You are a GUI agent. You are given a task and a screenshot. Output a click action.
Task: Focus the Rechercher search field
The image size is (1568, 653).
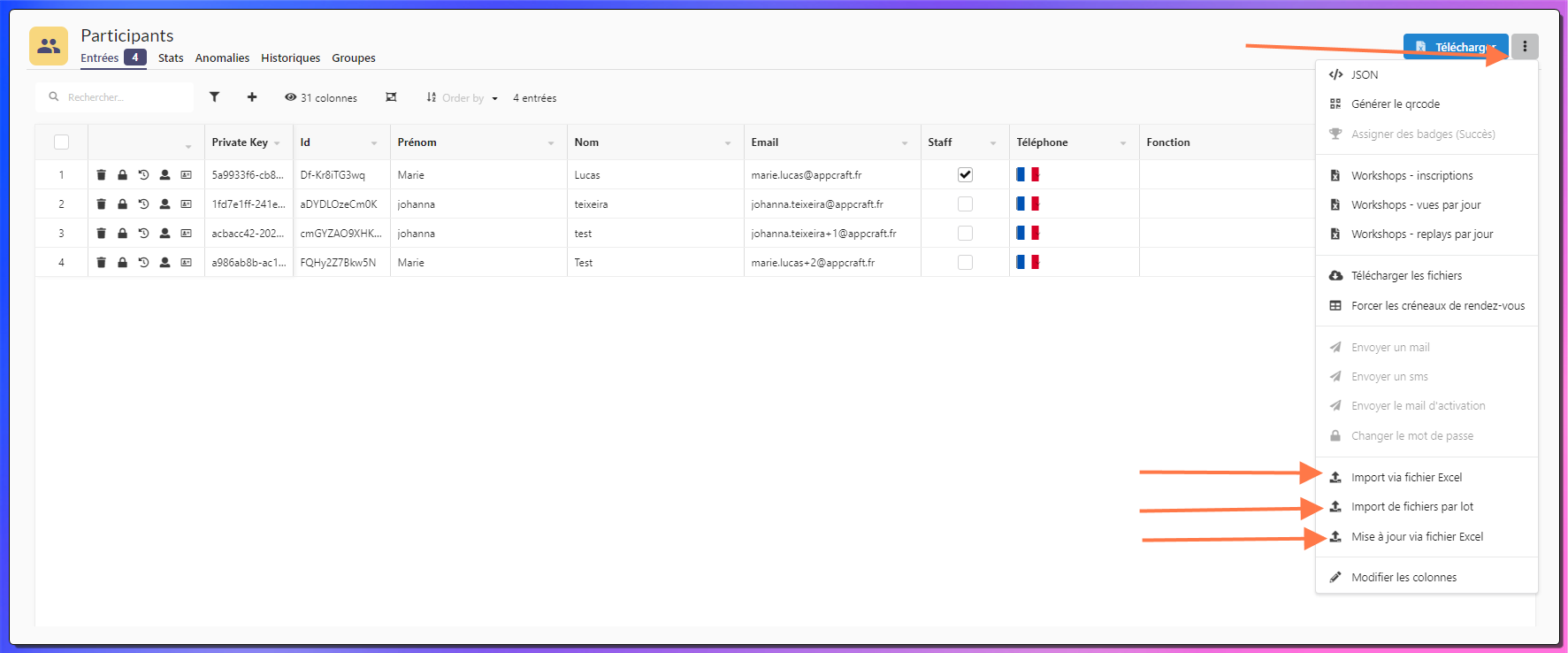(124, 97)
